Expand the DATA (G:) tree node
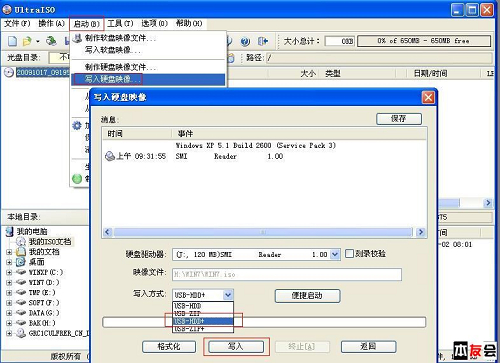 9,313
